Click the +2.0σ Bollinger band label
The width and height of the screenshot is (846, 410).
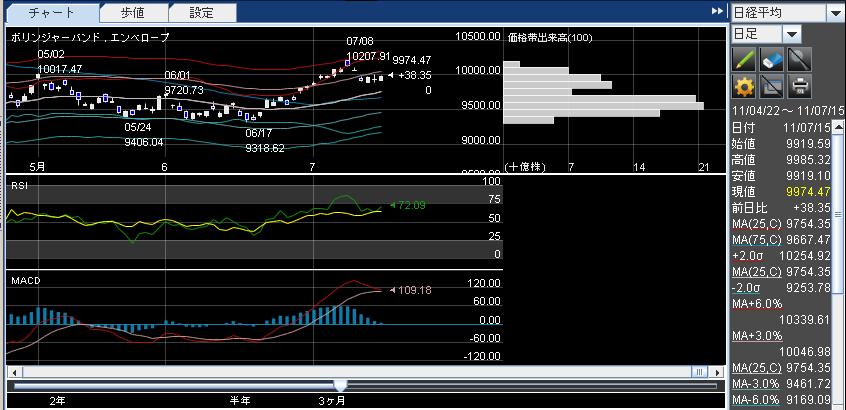[749, 256]
